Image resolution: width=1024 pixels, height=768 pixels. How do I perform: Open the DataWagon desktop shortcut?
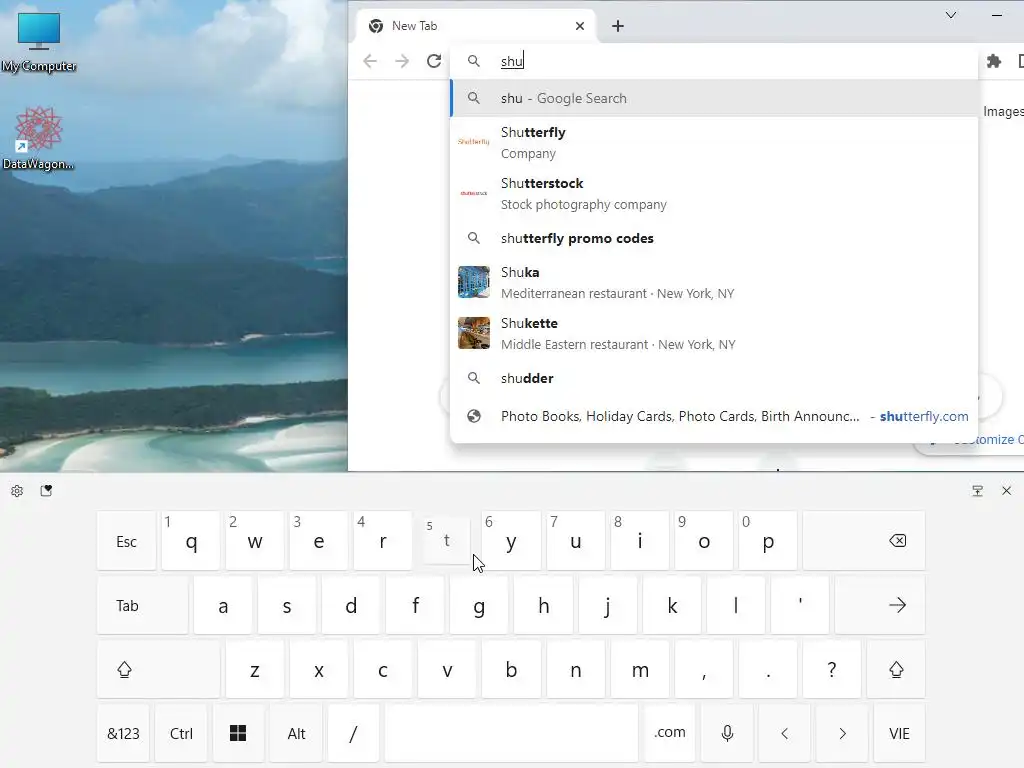[x=39, y=138]
